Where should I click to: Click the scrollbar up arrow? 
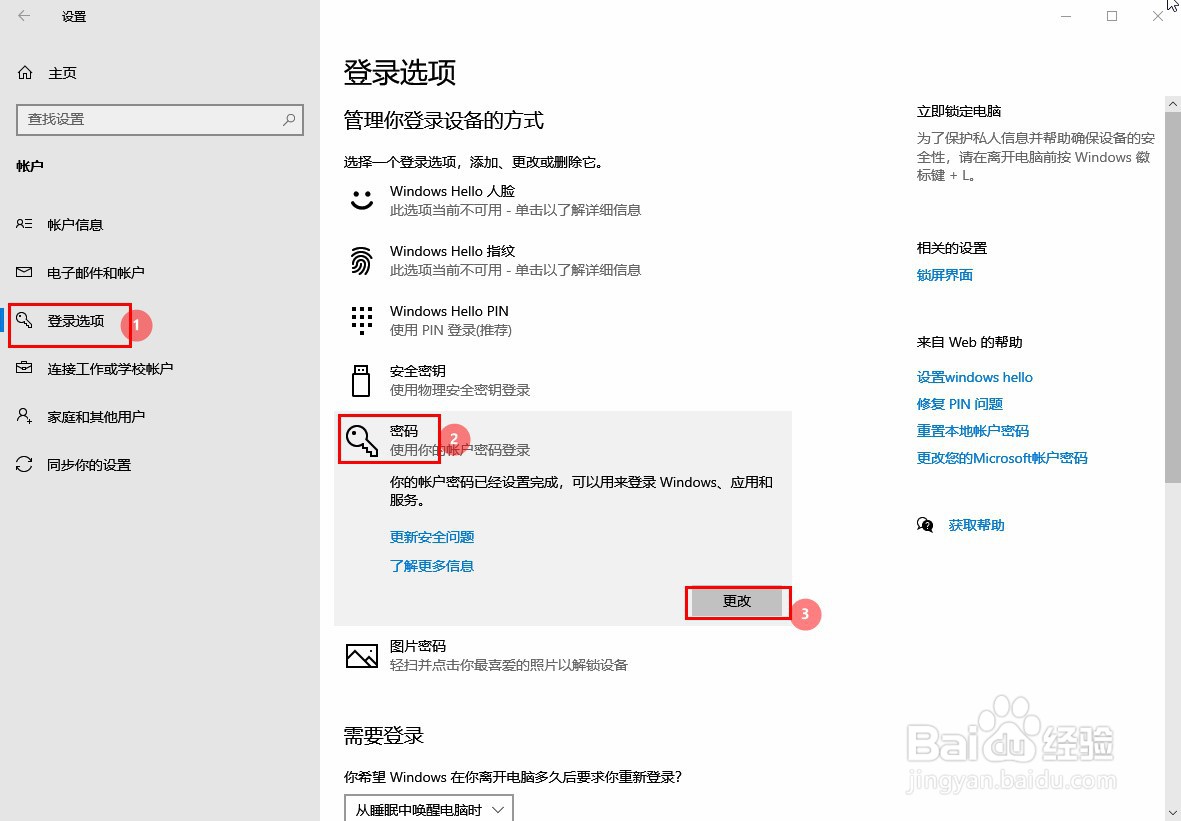click(x=1173, y=103)
